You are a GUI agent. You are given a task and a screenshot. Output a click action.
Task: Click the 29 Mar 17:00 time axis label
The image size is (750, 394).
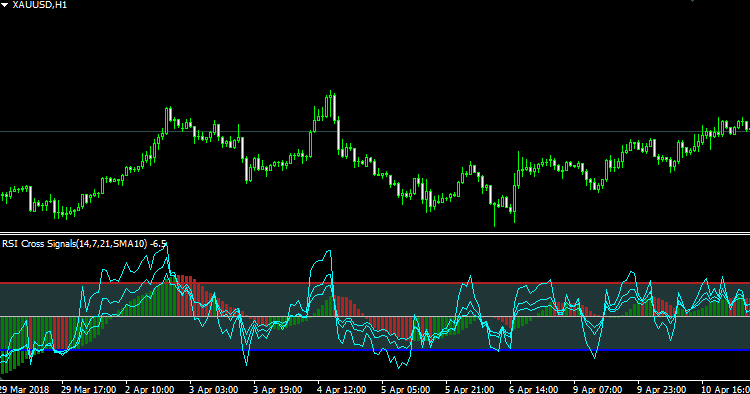point(88,389)
